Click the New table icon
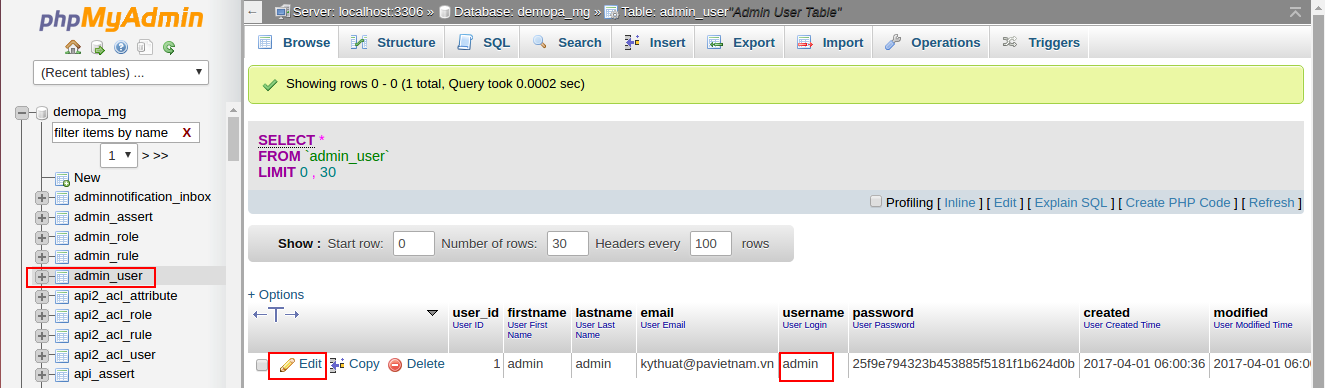The width and height of the screenshot is (1325, 388). tap(62, 178)
